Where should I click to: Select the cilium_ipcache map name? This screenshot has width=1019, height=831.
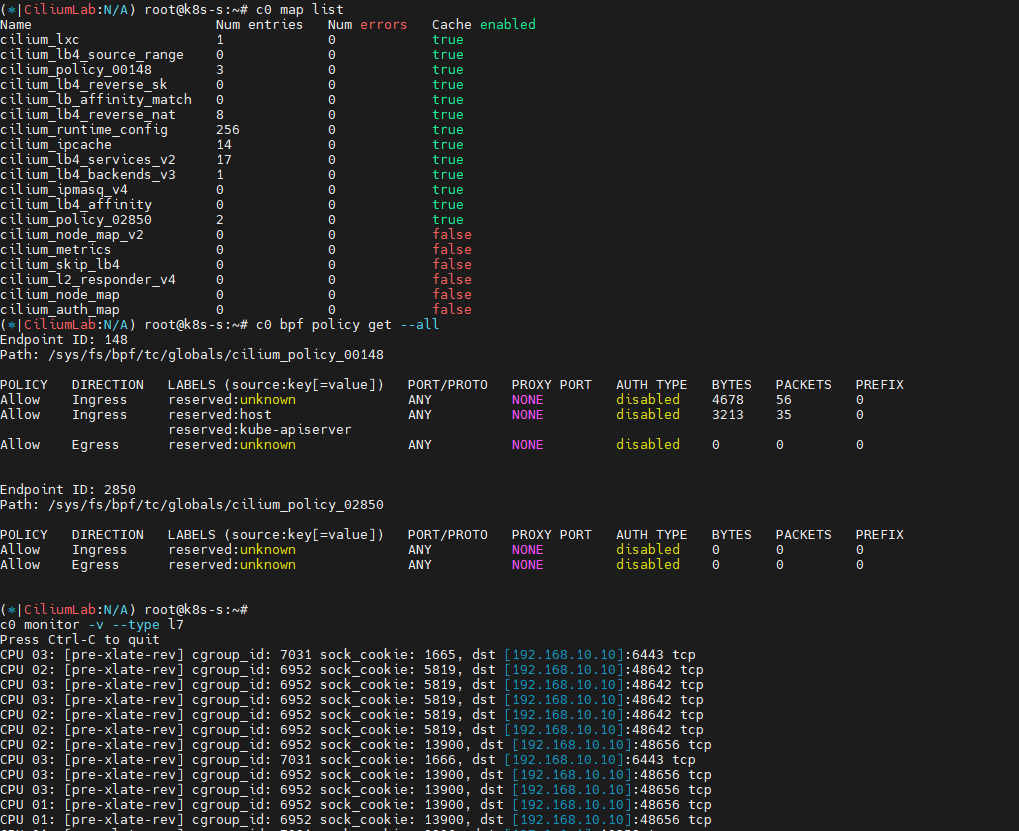[55, 144]
